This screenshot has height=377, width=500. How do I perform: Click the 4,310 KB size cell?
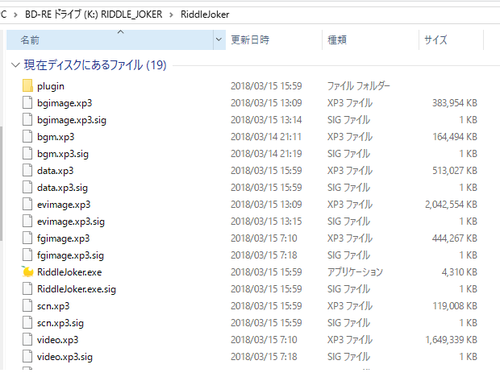coord(459,272)
